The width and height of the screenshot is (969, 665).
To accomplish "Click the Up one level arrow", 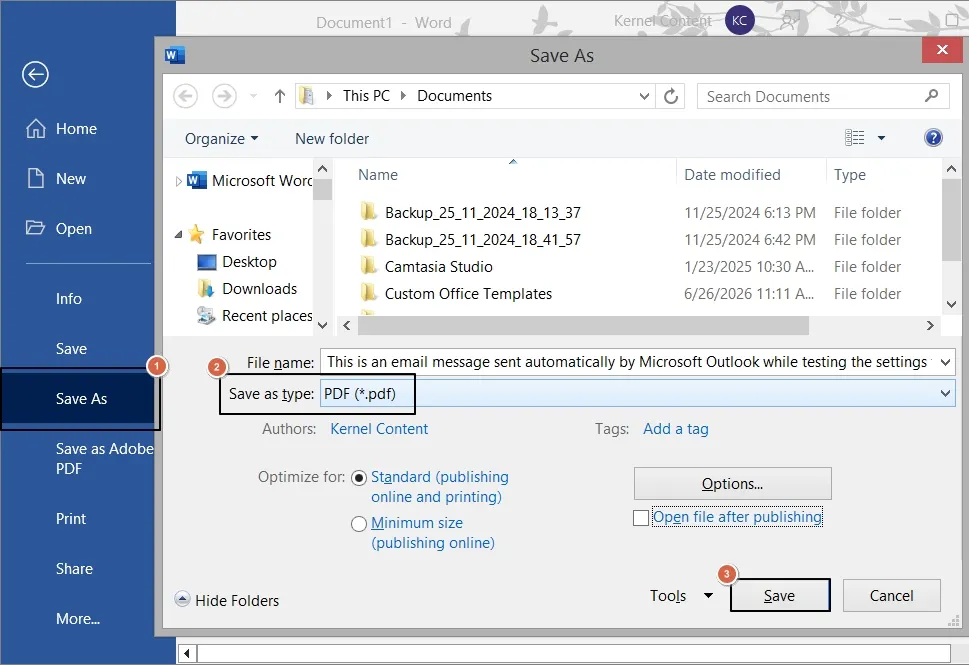I will click(280, 96).
